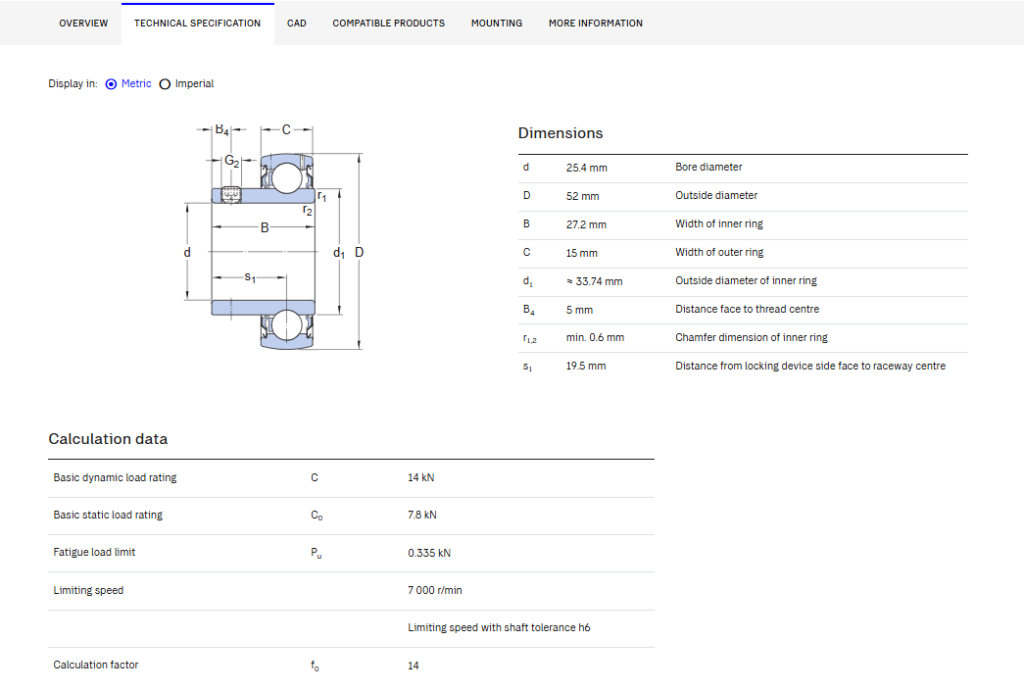
Task: Click Outside diameter of inner ring text
Action: point(746,281)
